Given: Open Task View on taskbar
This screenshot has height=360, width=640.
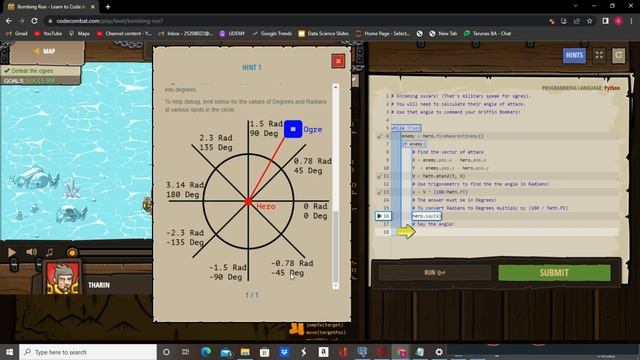Looking at the screenshot, I should (185, 352).
